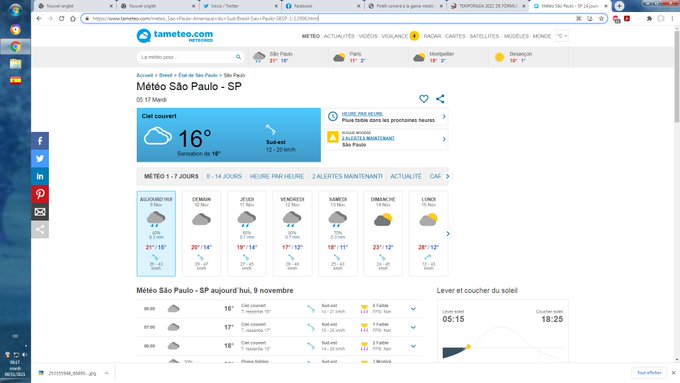Click the Tout afficher downloads button
Image resolution: width=680 pixels, height=383 pixels.
(649, 373)
